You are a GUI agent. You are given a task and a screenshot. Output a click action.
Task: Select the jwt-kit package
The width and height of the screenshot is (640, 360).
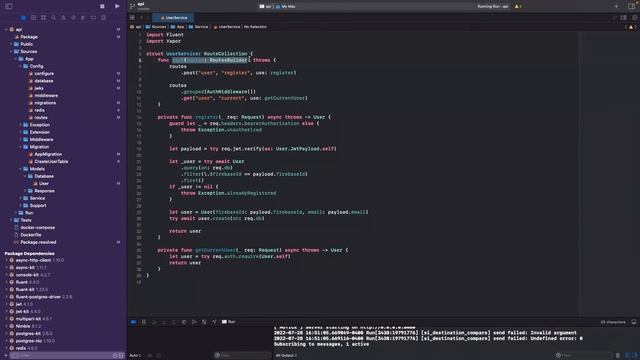click(x=22, y=312)
